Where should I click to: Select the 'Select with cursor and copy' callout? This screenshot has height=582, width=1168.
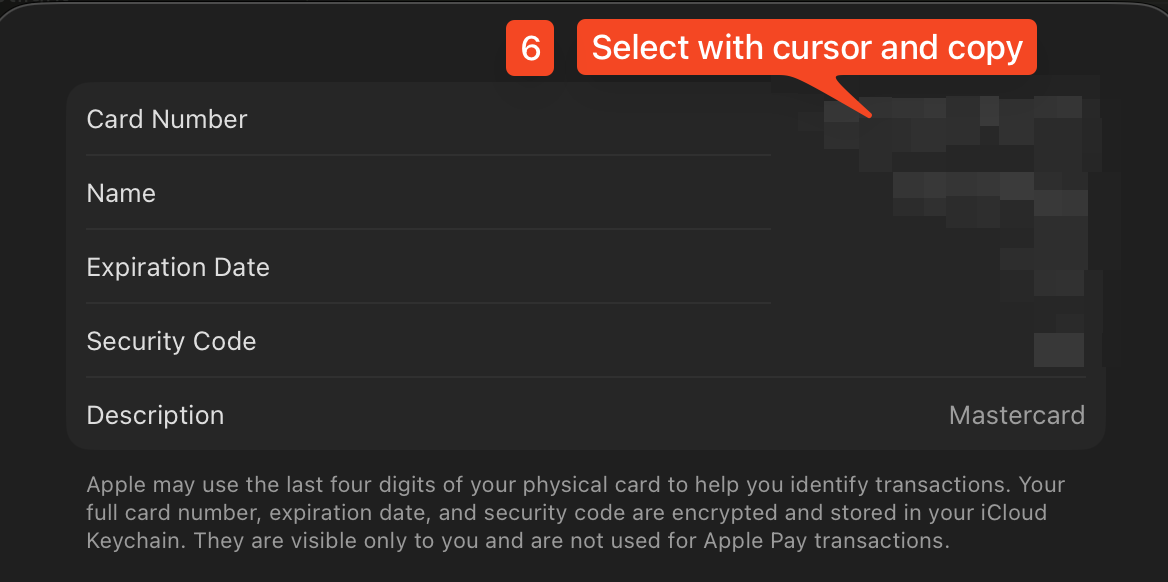coord(806,47)
